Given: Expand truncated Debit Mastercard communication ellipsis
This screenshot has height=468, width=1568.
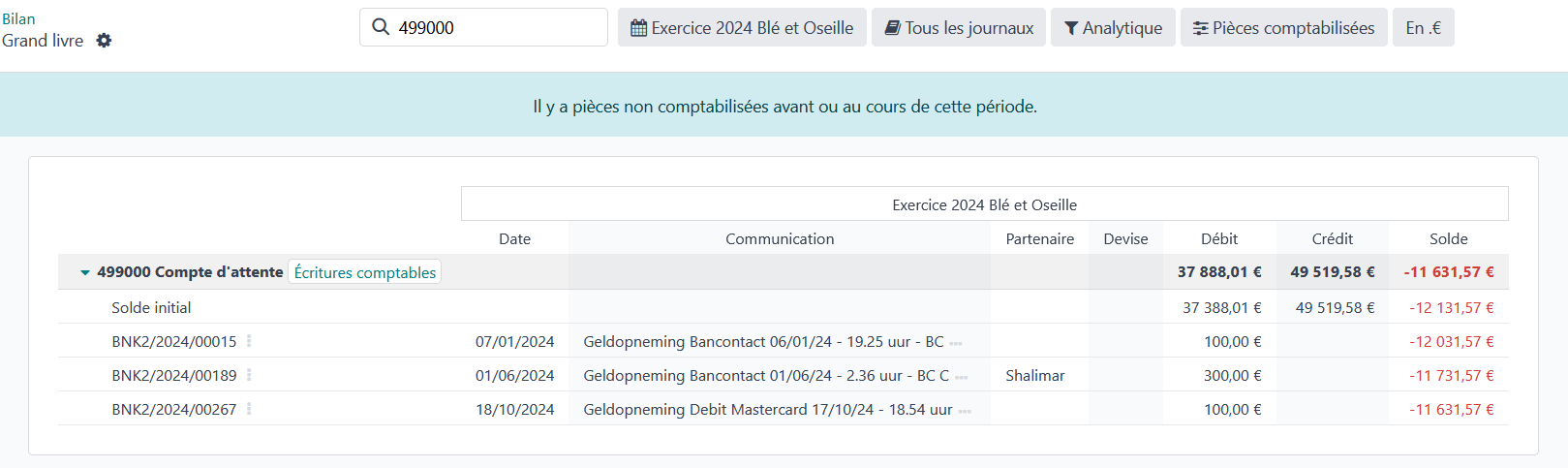Looking at the screenshot, I should 965,411.
